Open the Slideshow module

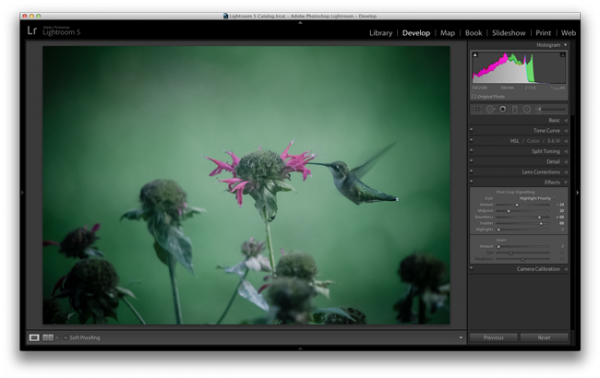click(509, 33)
